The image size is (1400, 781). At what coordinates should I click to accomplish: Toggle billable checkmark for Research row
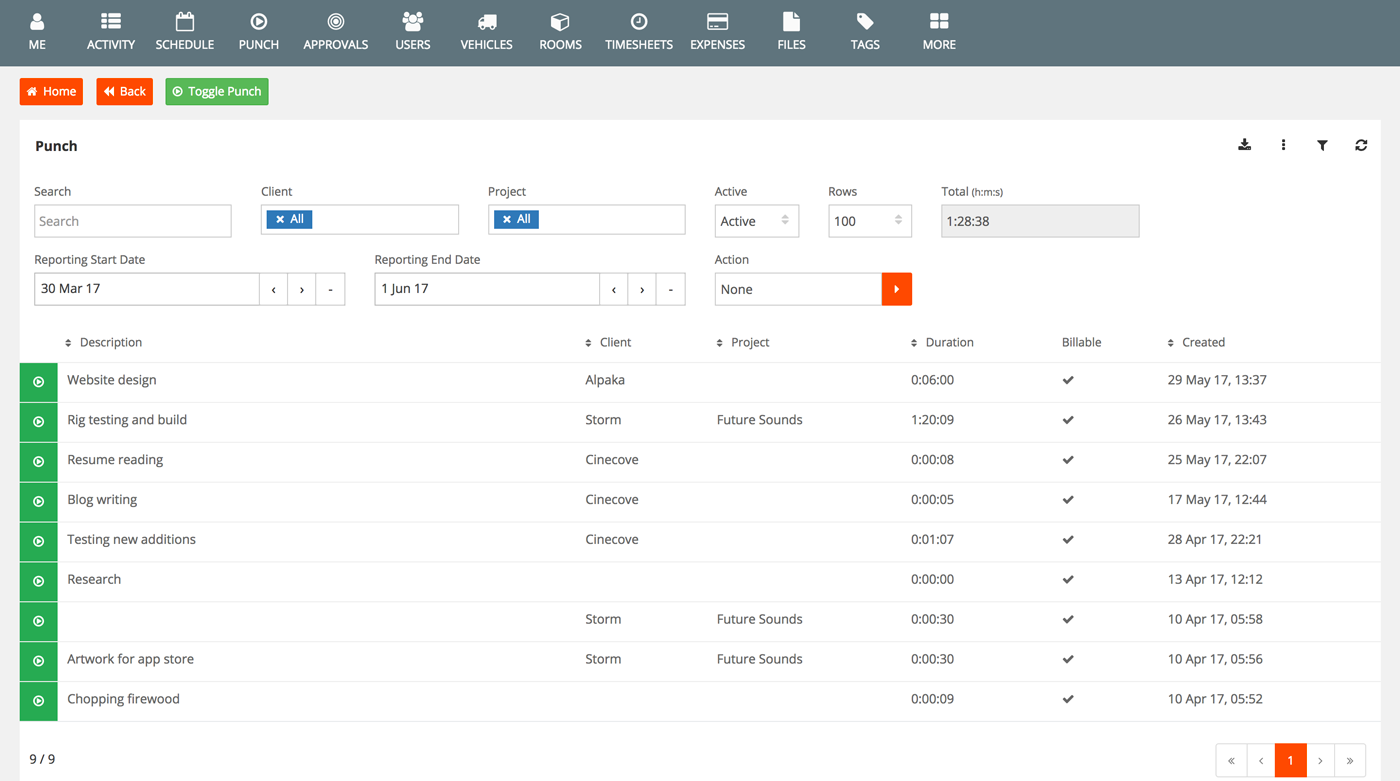coord(1068,580)
